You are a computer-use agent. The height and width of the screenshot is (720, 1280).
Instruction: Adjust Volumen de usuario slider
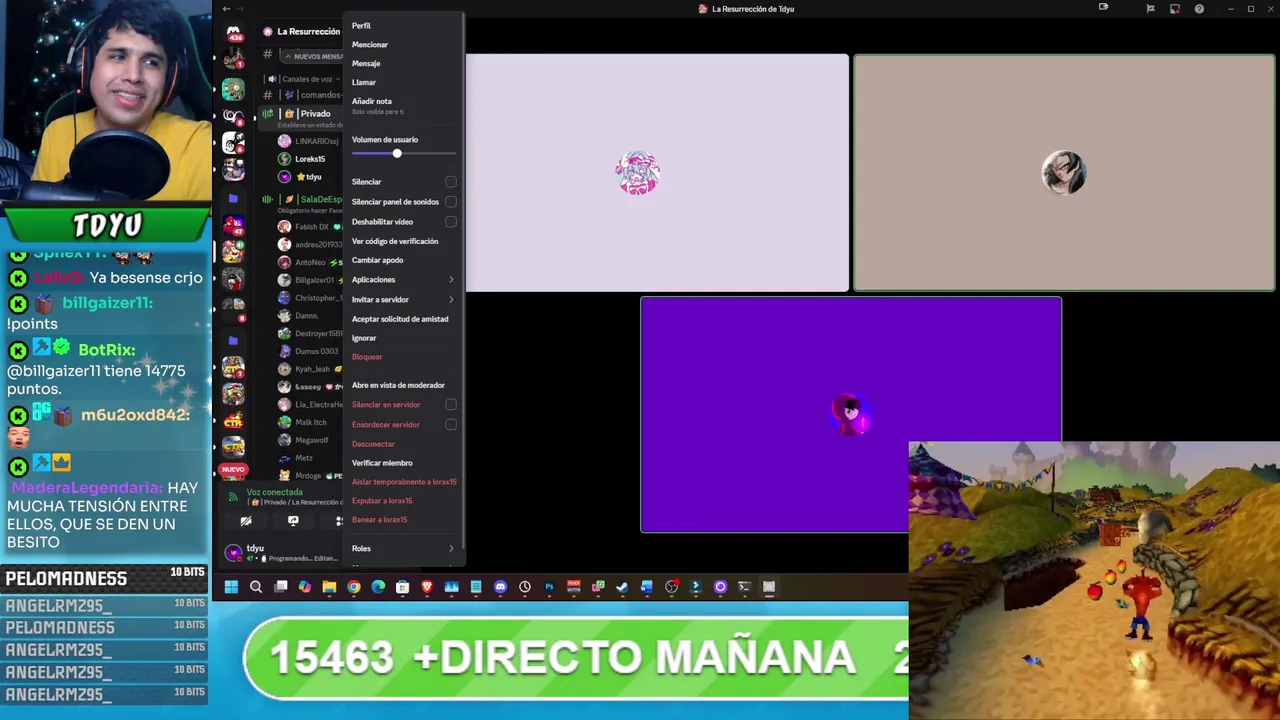(404, 153)
